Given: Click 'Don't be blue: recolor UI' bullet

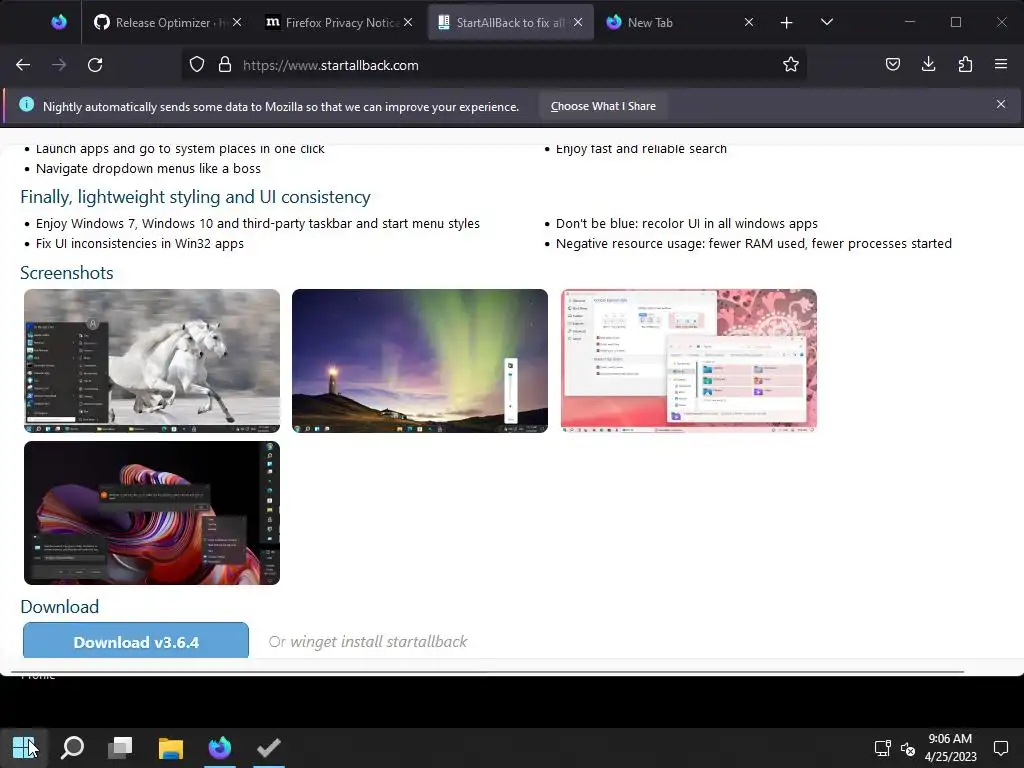Looking at the screenshot, I should (x=686, y=223).
